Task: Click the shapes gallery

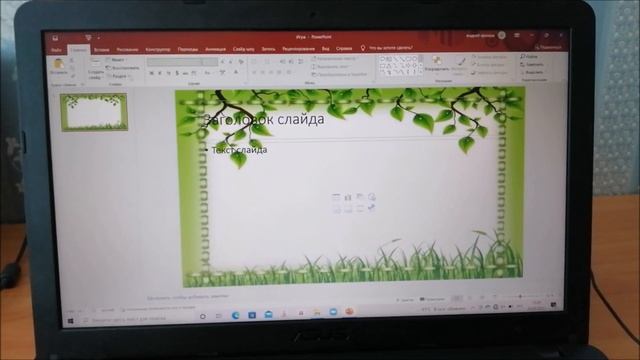Action: click(x=400, y=66)
